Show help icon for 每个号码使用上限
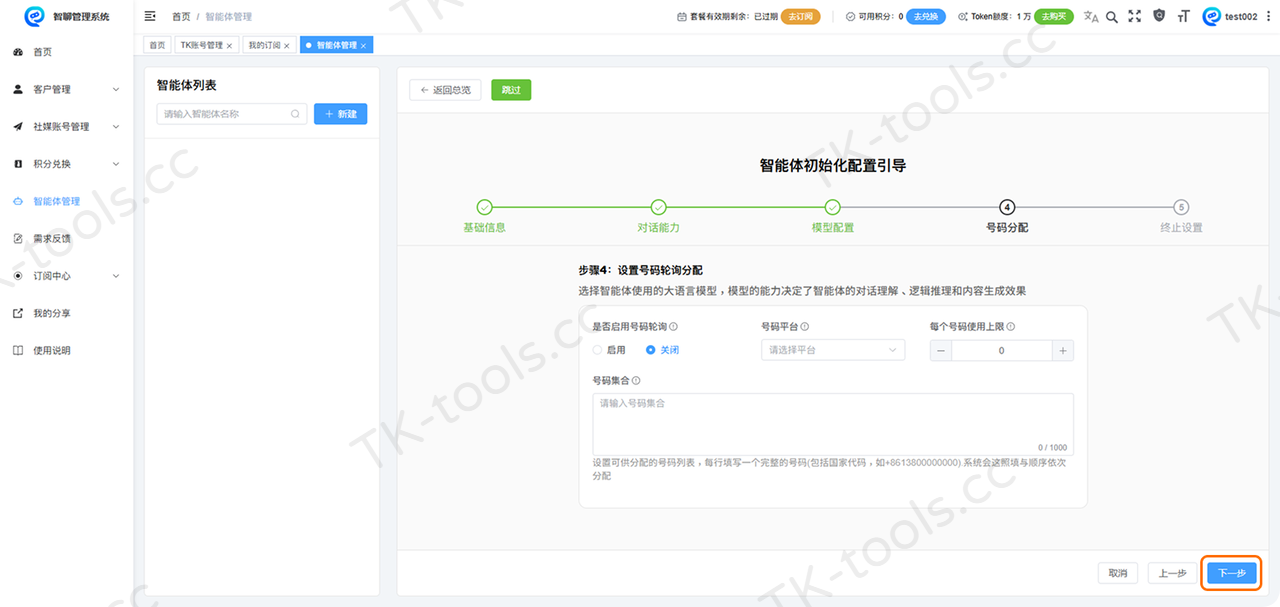The width and height of the screenshot is (1280, 607). click(1011, 326)
